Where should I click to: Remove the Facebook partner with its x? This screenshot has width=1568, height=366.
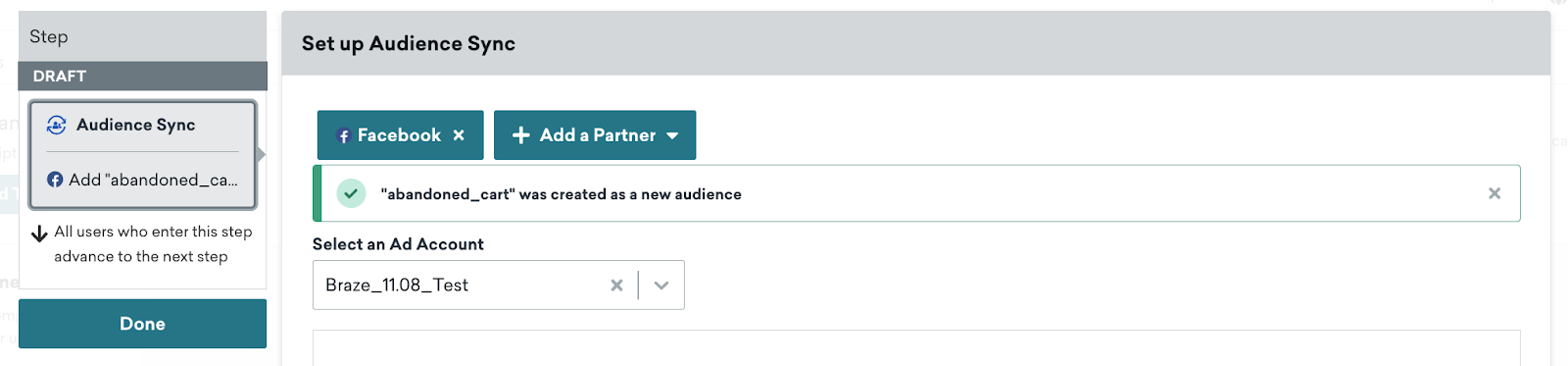click(x=459, y=135)
